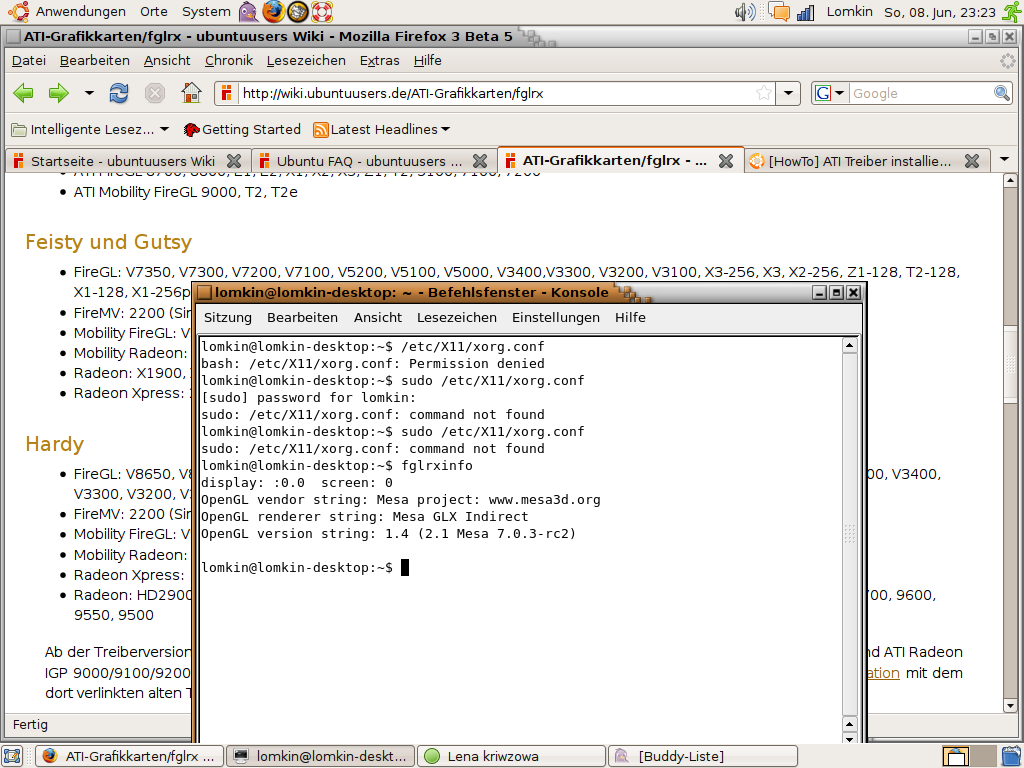The image size is (1024, 768).
Task: Open Konsole Sitzung menu
Action: click(228, 318)
